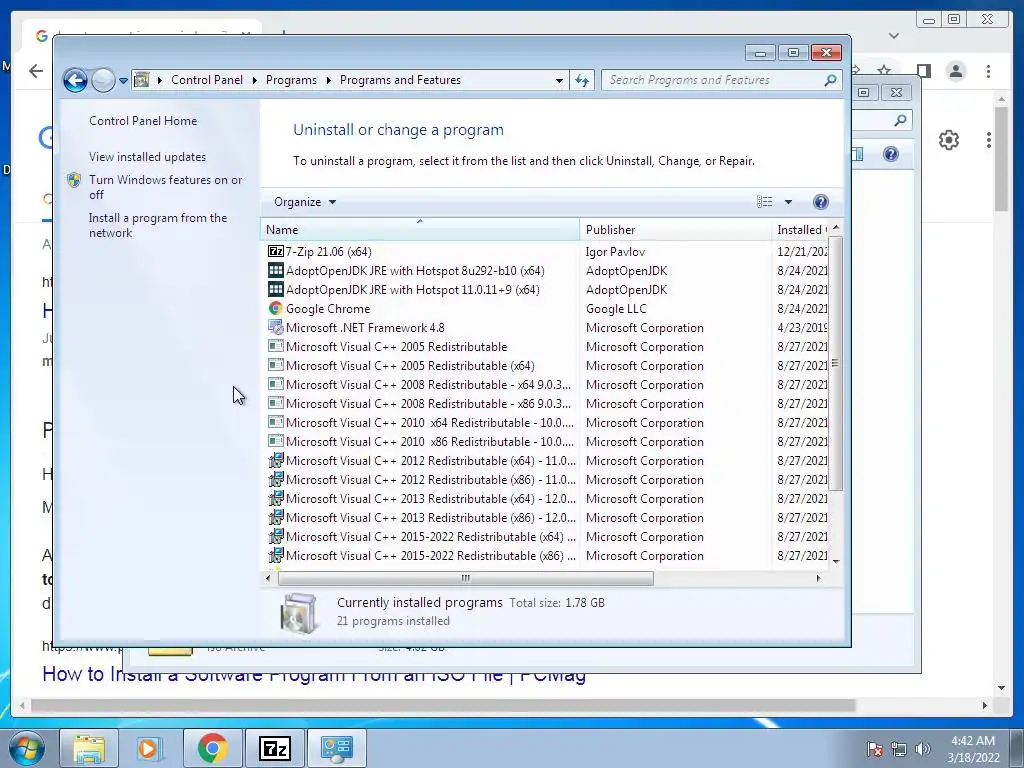Click the .NET Framework 4.8 icon
Viewport: 1024px width, 768px height.
[x=276, y=327]
